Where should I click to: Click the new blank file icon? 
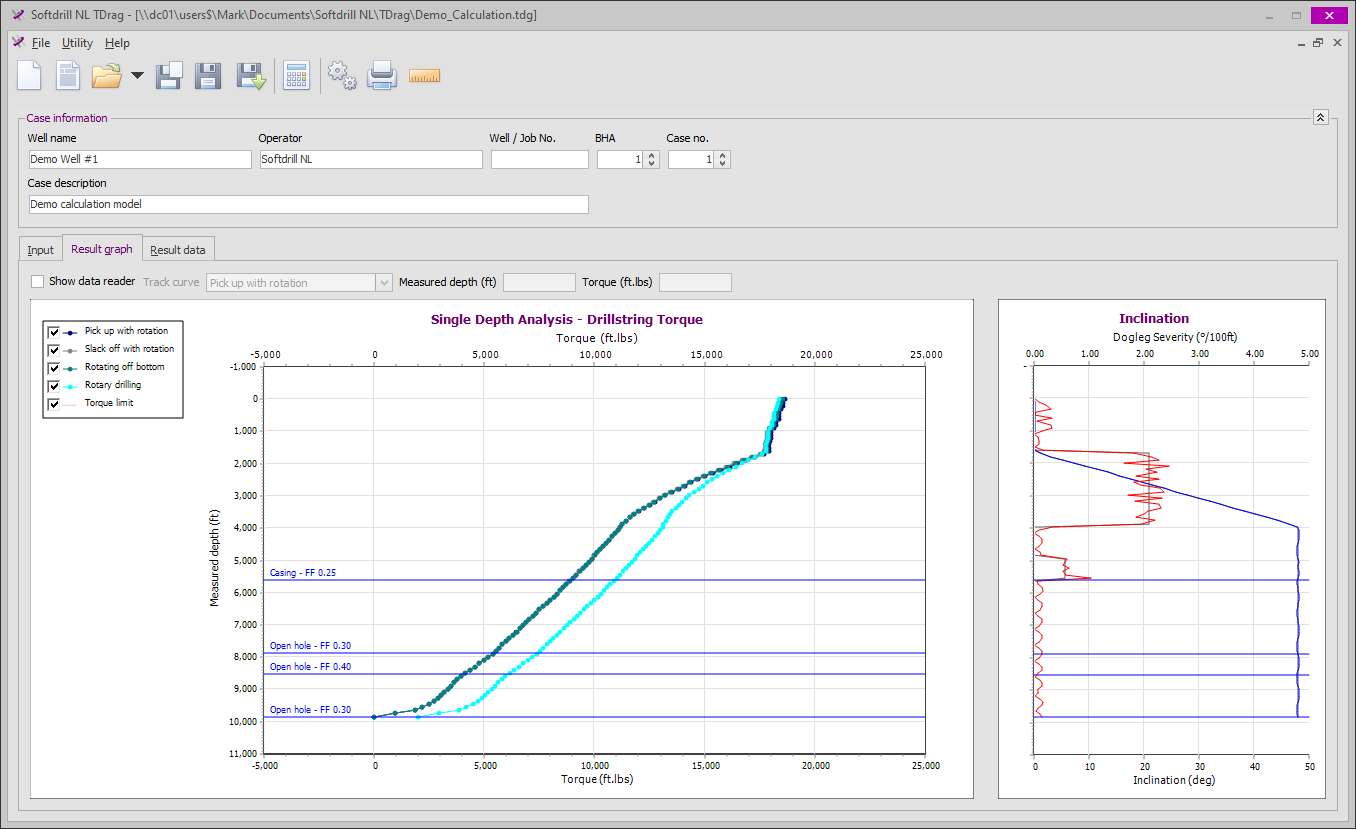(x=29, y=76)
